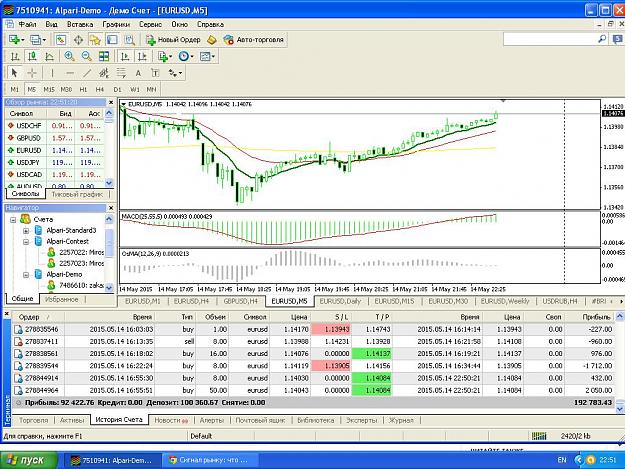Select the USDJPY symbol row
Viewport: 625px width, 469px height.
tap(55, 163)
